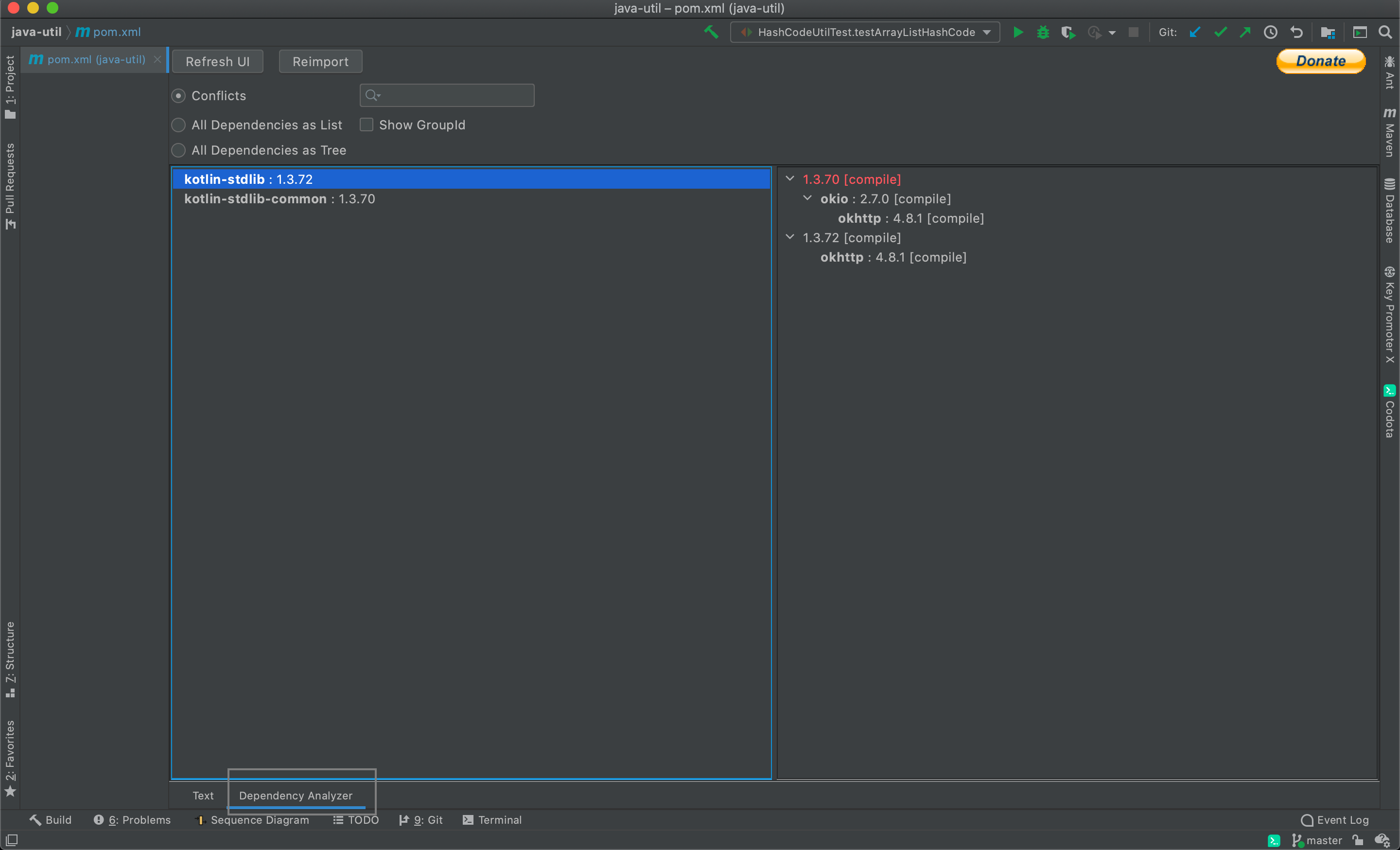The width and height of the screenshot is (1400, 850).
Task: Open the Terminal tool window
Action: [x=492, y=820]
